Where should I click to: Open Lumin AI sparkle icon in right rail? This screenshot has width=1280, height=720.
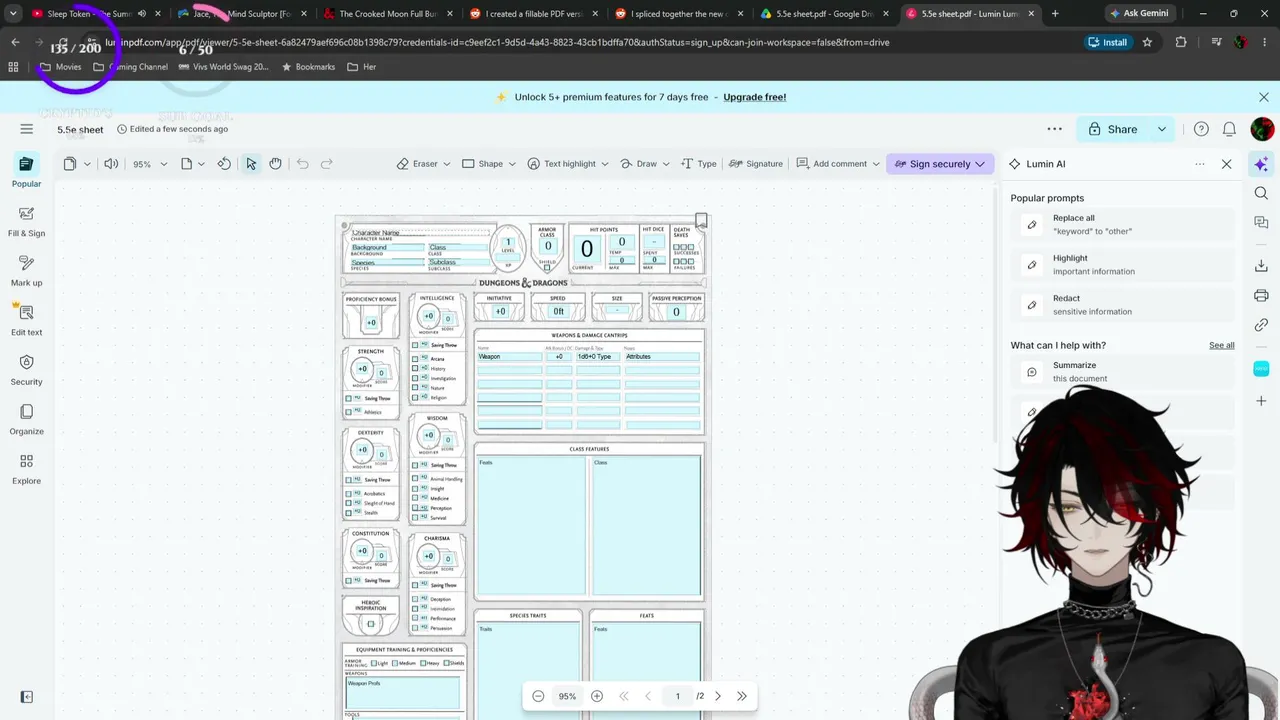coord(1261,164)
